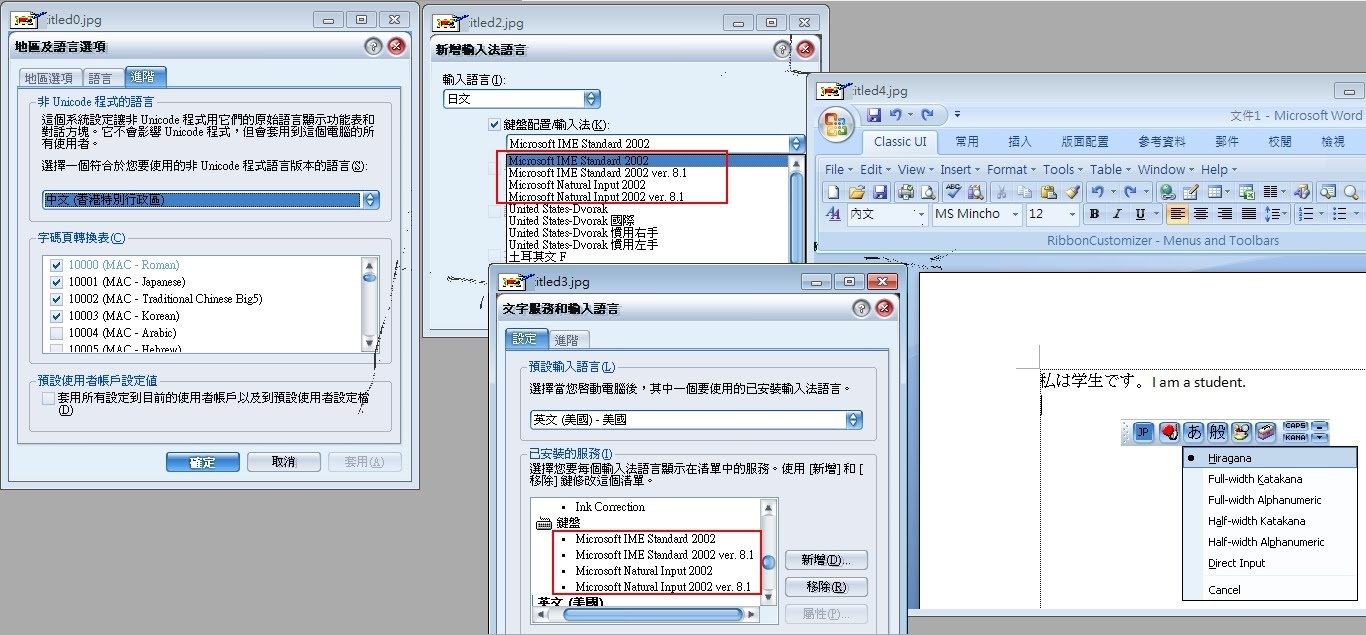Click the Office button in Word
1366x635 pixels.
835,125
